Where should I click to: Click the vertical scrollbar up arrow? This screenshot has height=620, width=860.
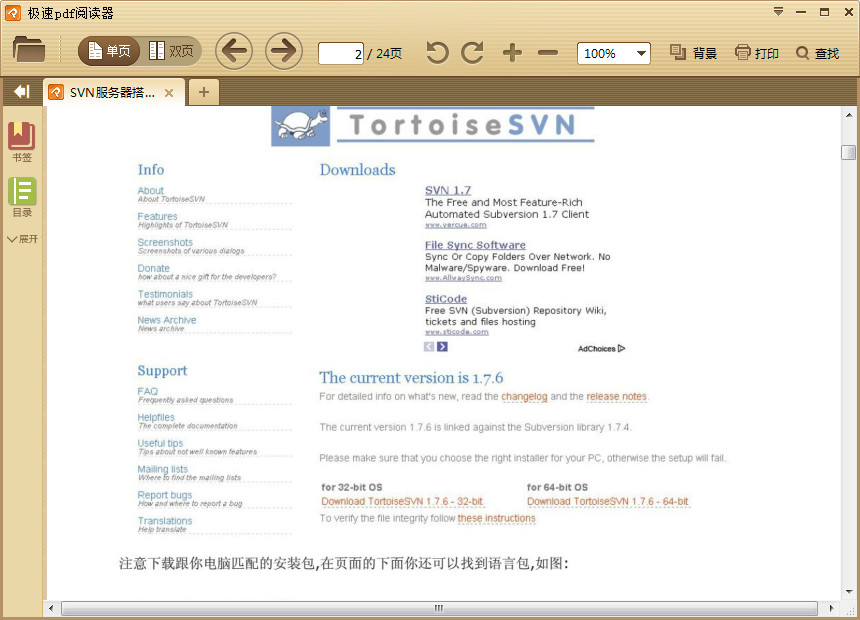pos(849,115)
